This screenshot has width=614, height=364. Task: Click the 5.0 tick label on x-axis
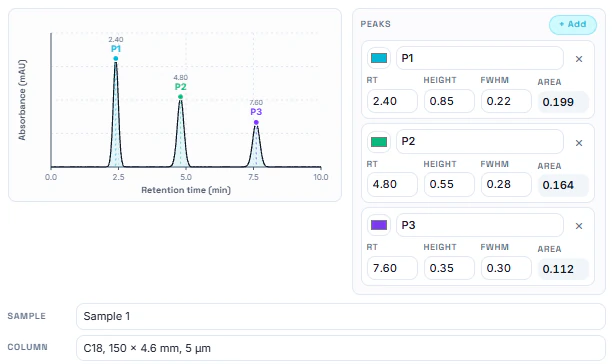(x=186, y=177)
